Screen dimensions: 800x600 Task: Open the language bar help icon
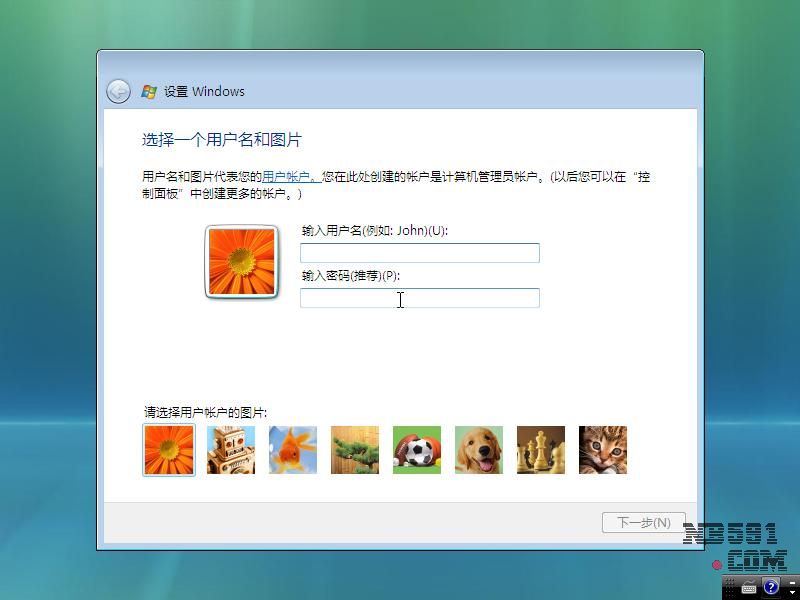(771, 587)
